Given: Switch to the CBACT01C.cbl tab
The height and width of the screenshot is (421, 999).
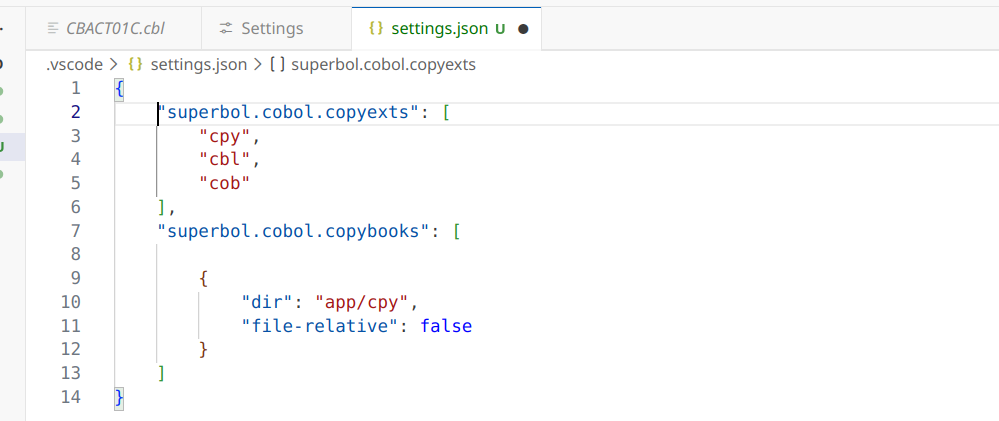Looking at the screenshot, I should [x=114, y=29].
